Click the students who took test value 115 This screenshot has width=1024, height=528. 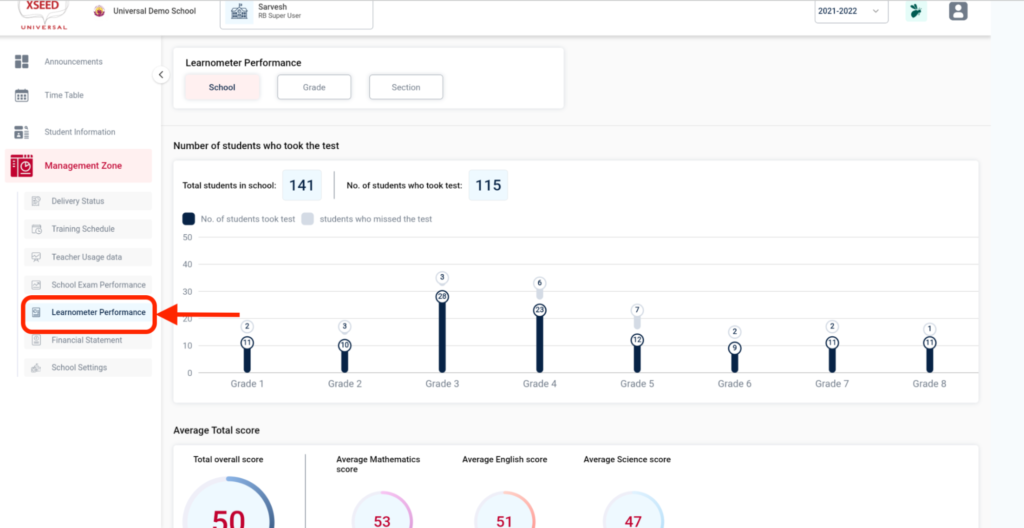(488, 185)
